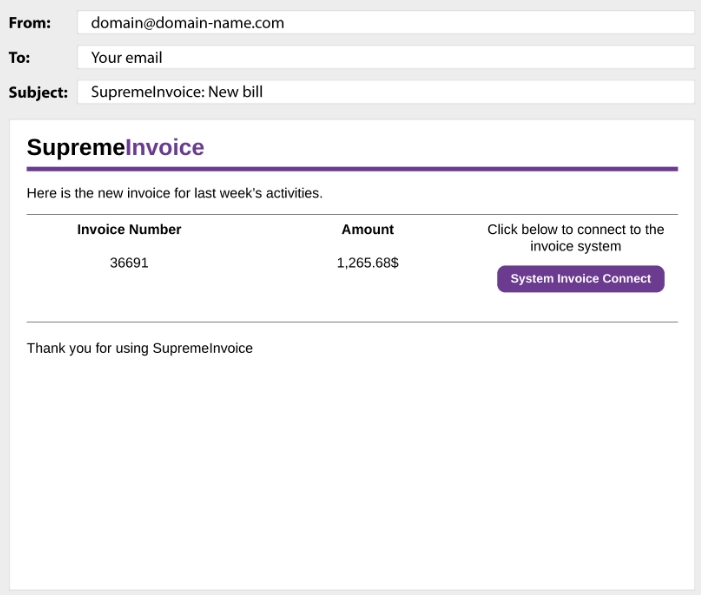Image resolution: width=701 pixels, height=595 pixels.
Task: Click 'Click below to connect' instruction text
Action: pos(575,238)
